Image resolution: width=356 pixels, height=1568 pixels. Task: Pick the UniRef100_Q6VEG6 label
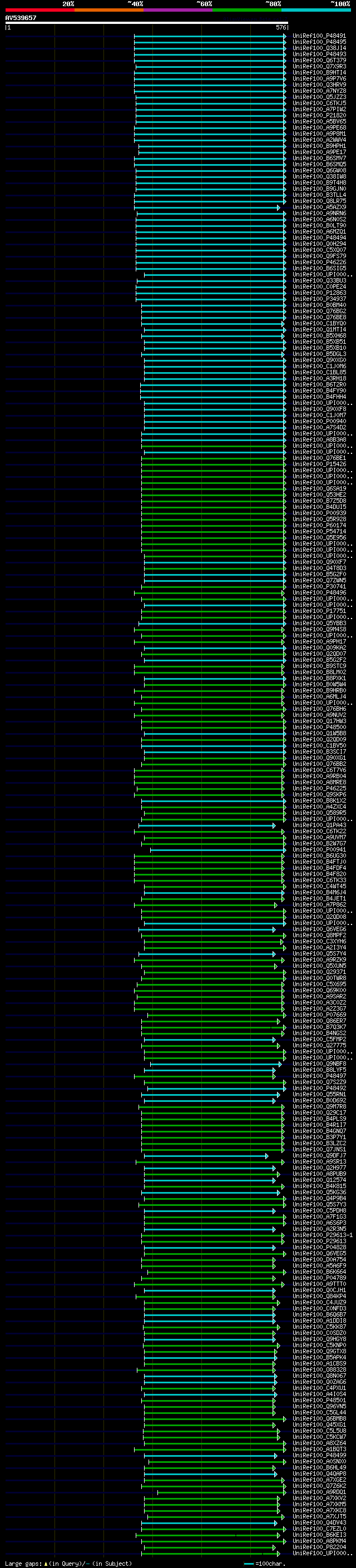coord(319,929)
